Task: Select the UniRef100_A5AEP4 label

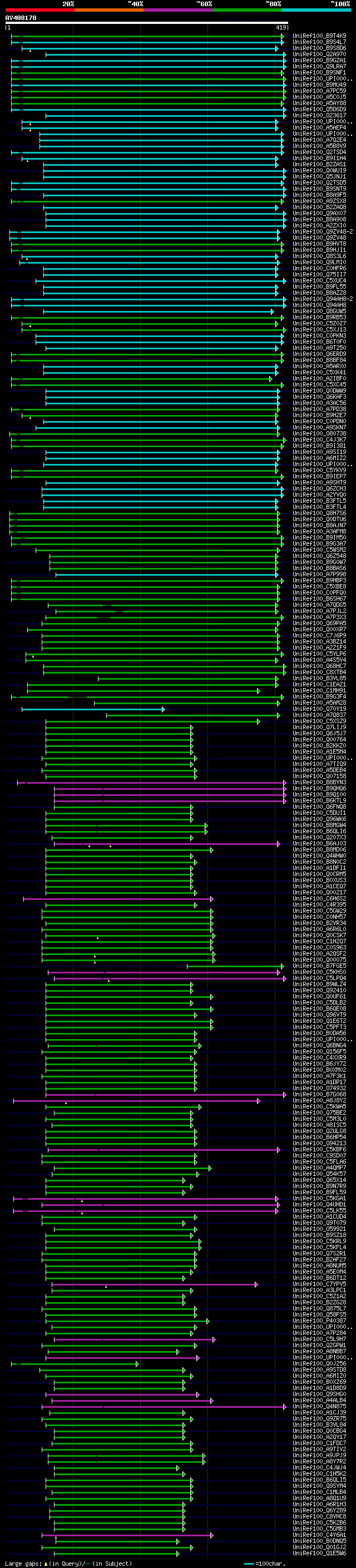Action: point(319,127)
